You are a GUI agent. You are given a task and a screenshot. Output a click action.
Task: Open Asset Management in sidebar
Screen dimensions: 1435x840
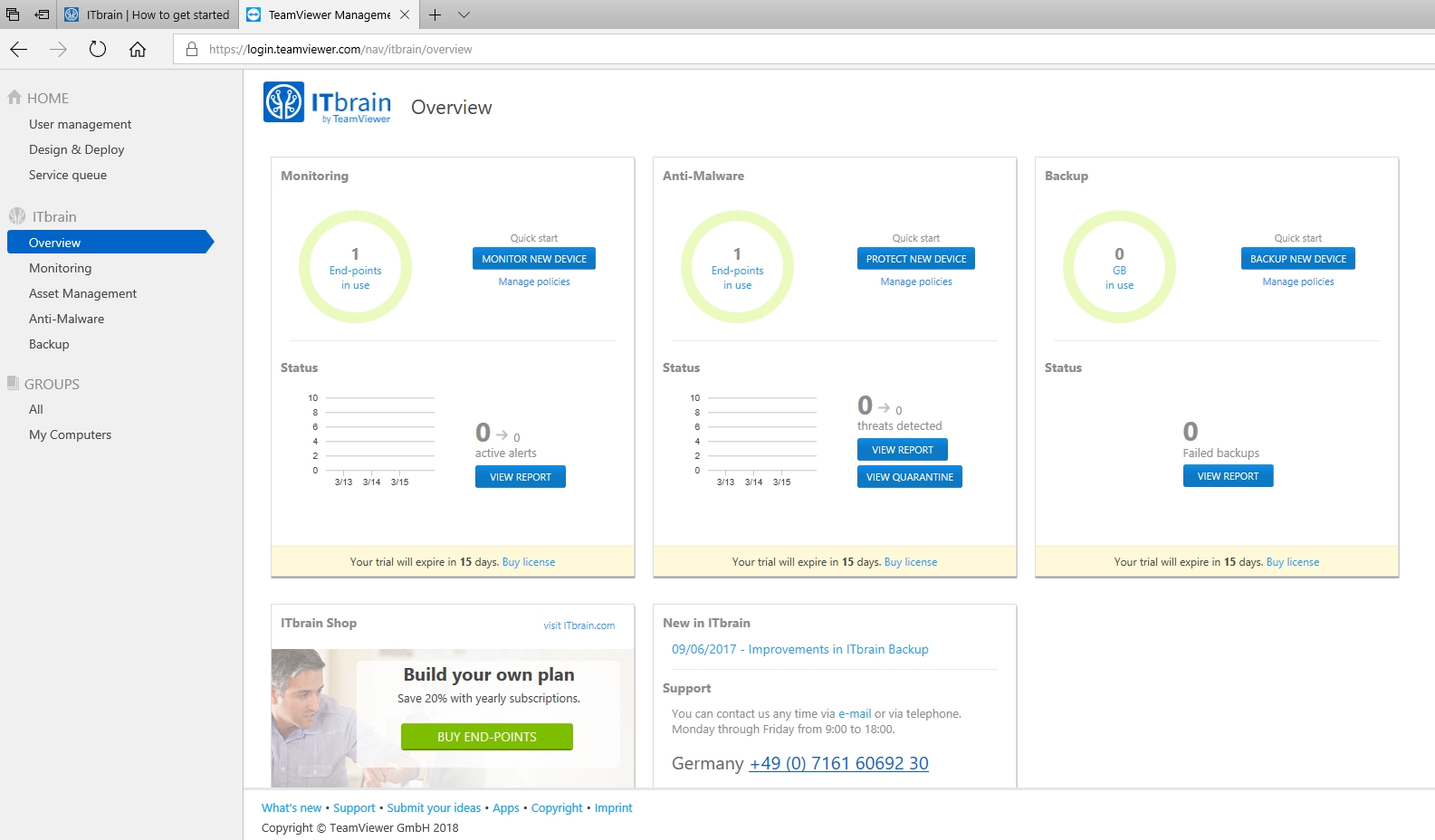pos(83,293)
